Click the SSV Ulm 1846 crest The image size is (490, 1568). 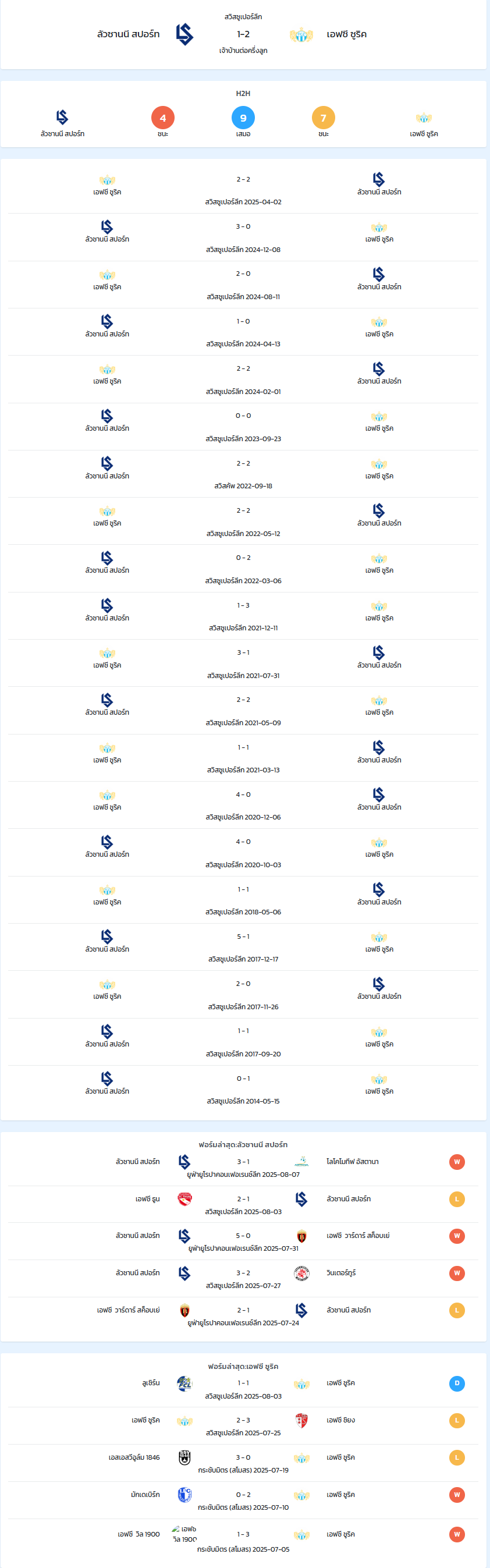point(184,1457)
